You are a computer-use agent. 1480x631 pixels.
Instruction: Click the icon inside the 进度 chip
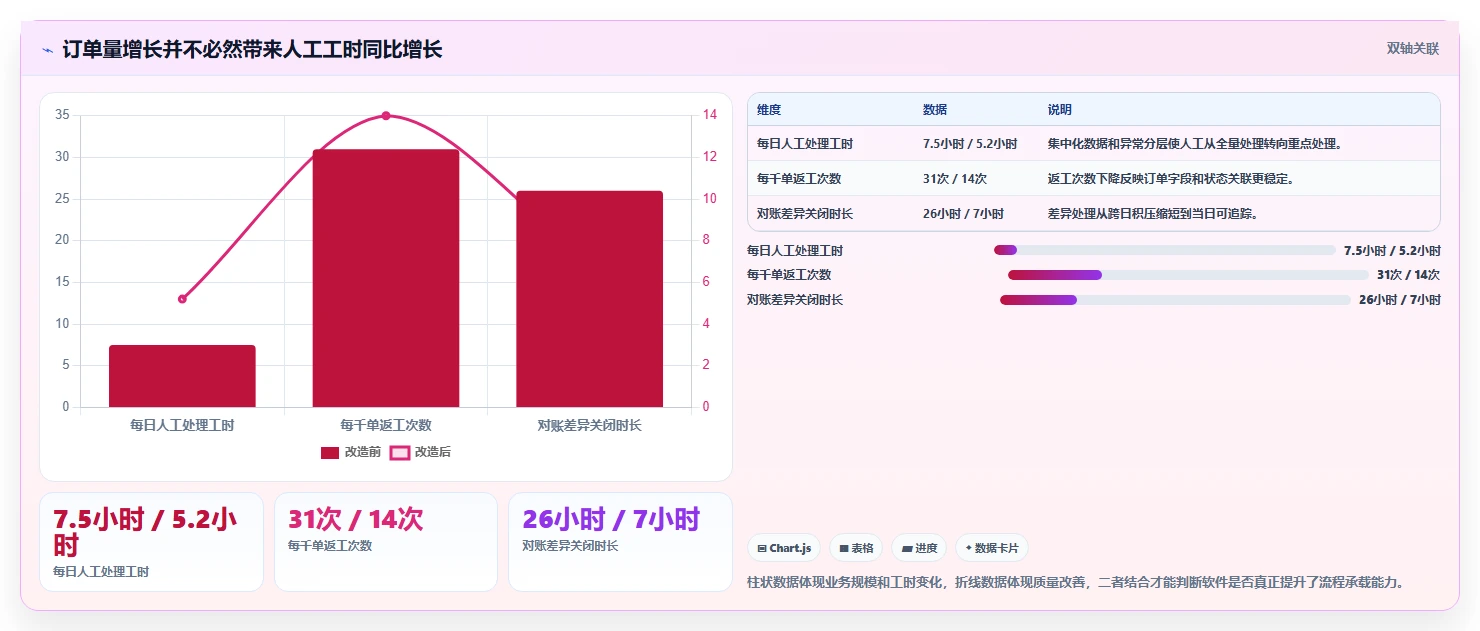907,548
